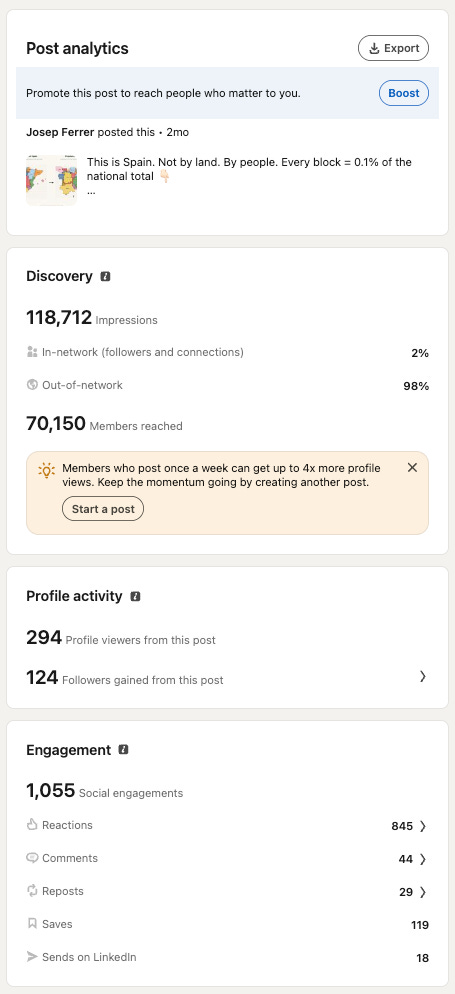Export the post analytics
455x994 pixels.
point(394,48)
